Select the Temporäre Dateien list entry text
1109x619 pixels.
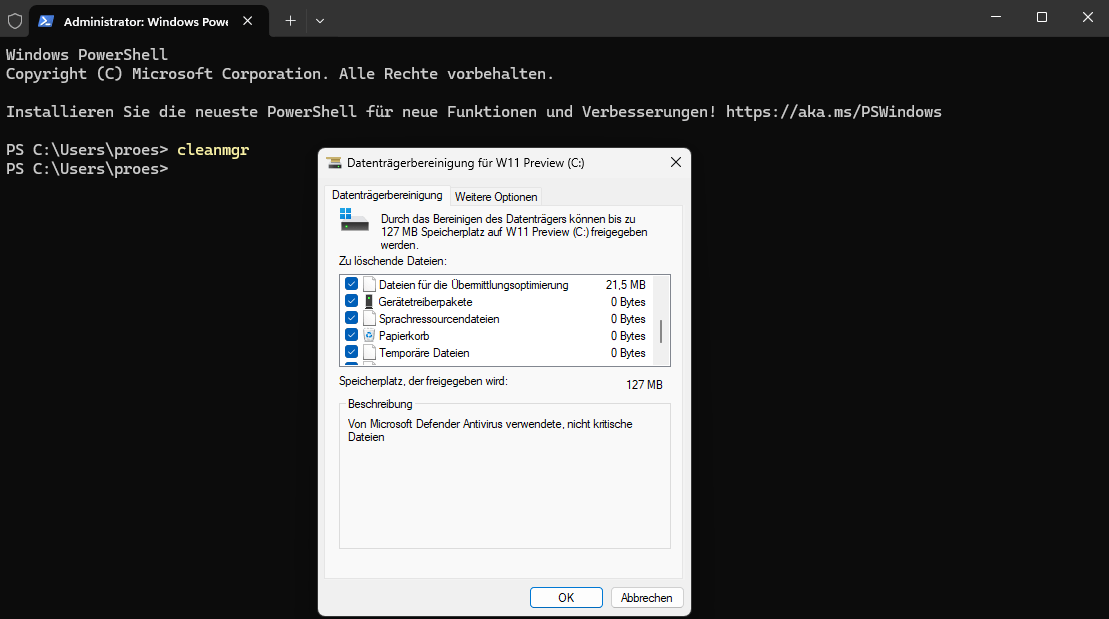pos(424,353)
